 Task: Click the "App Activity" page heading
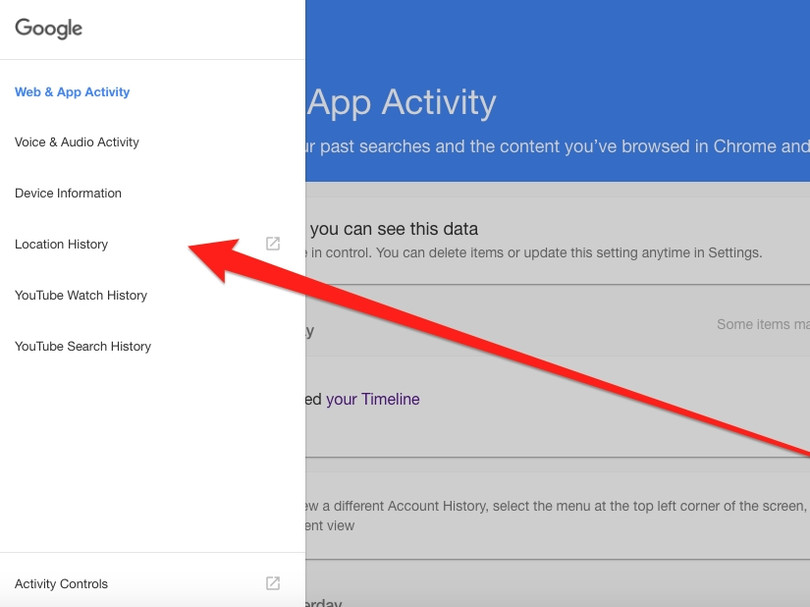[401, 102]
